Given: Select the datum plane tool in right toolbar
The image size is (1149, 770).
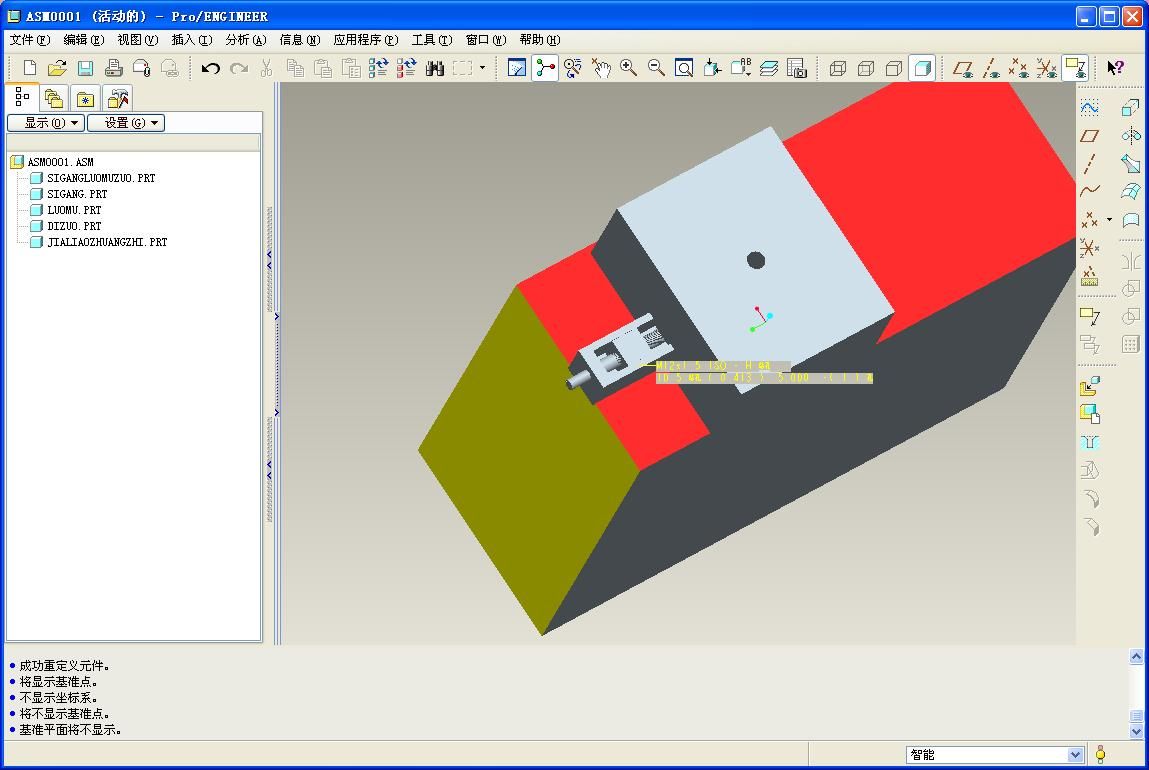Looking at the screenshot, I should [x=1090, y=136].
